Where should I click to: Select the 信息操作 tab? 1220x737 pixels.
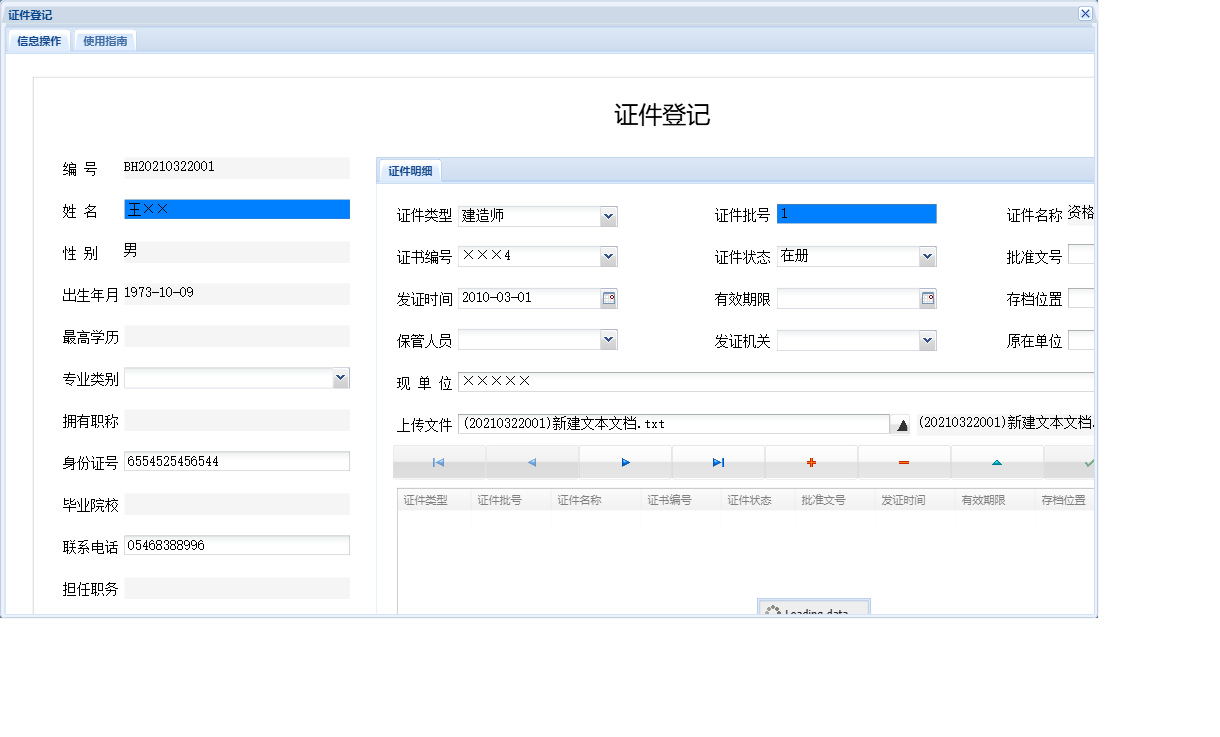[x=39, y=41]
